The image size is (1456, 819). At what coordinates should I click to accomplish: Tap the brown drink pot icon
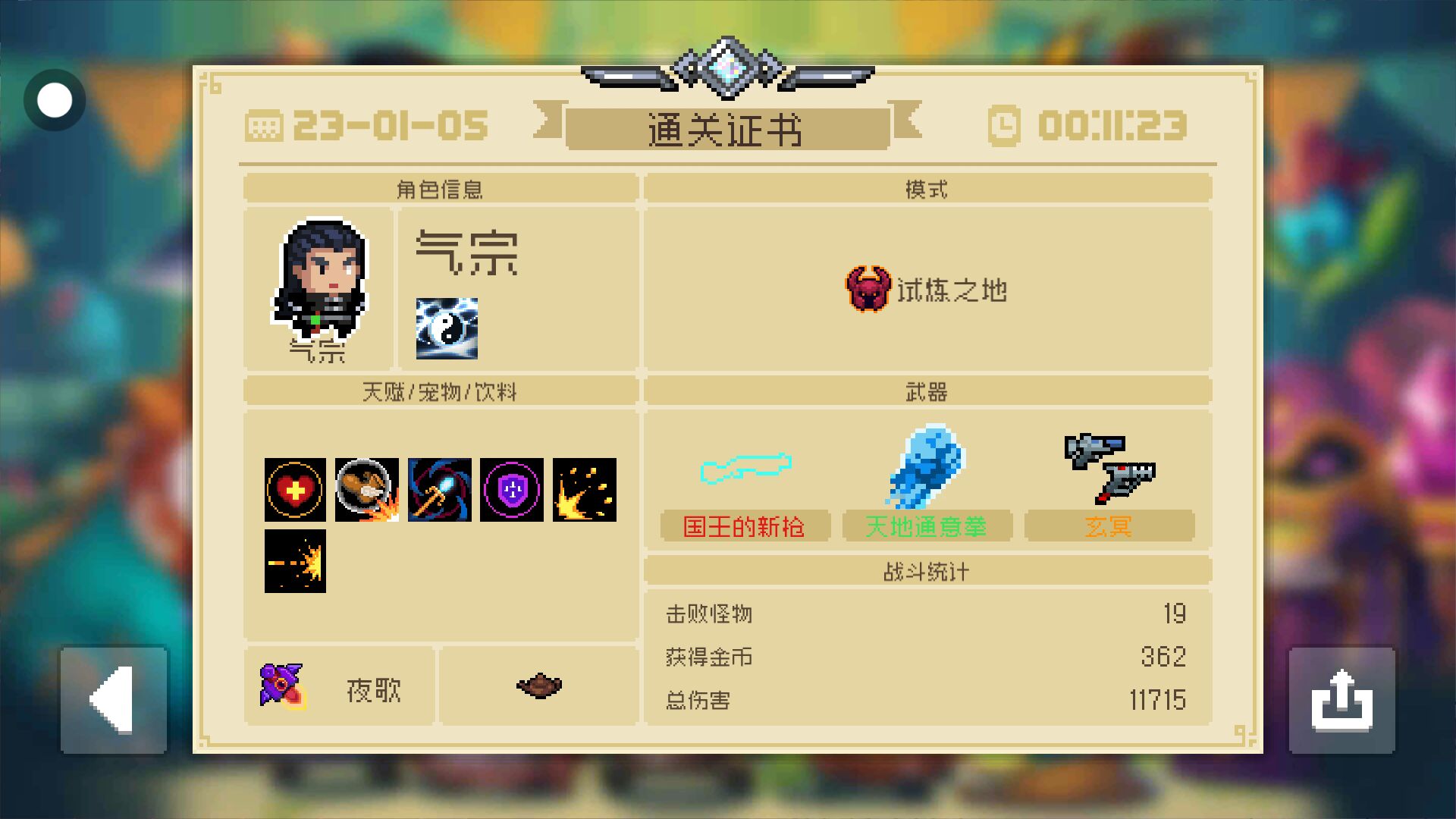pyautogui.click(x=539, y=686)
